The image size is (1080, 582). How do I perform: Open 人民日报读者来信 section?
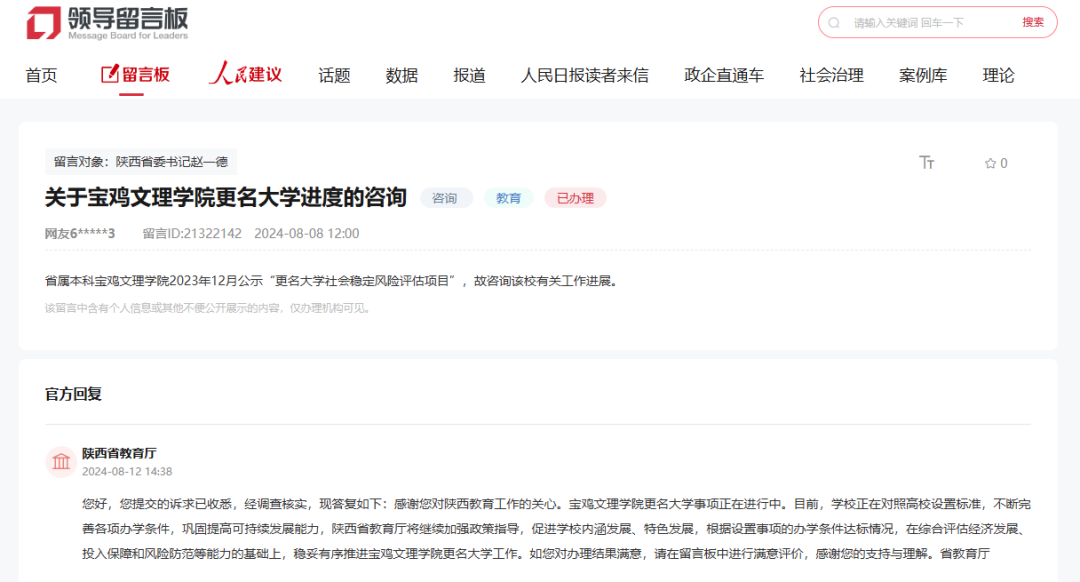coord(584,75)
